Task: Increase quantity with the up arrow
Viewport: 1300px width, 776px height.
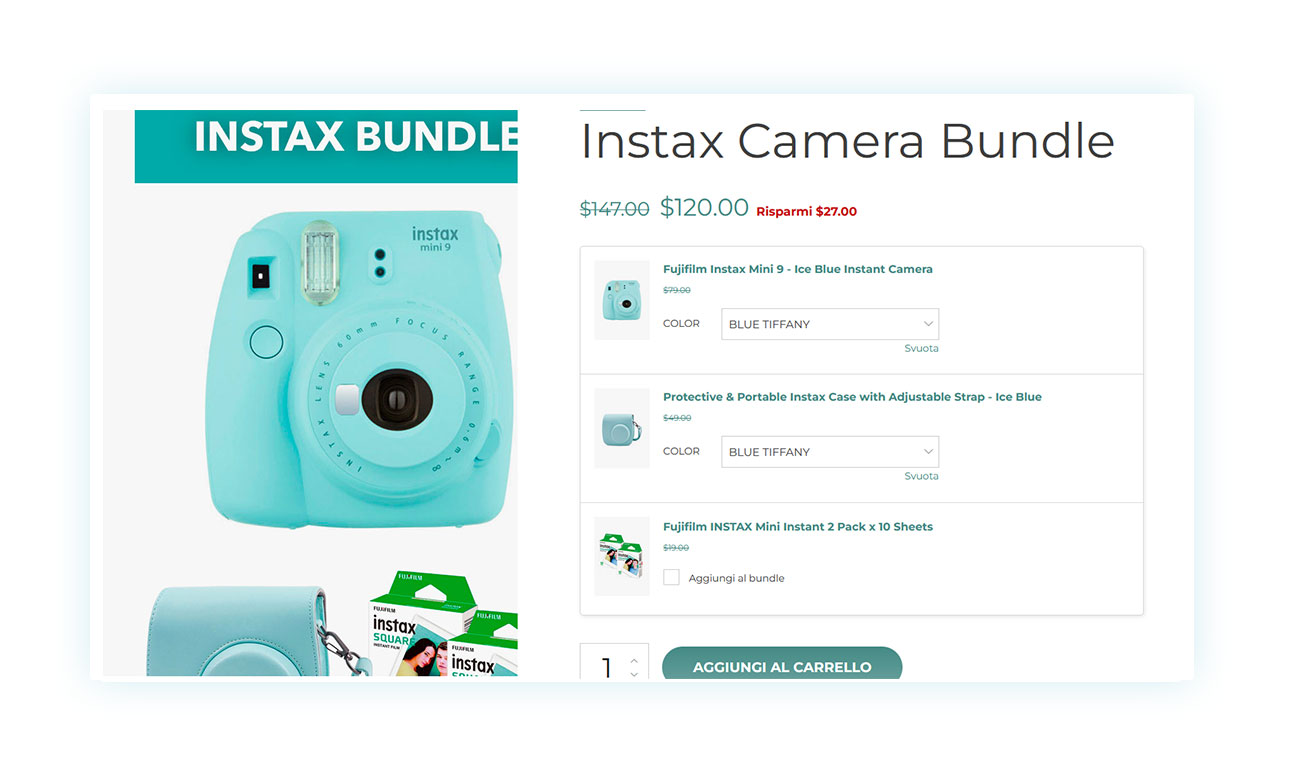Action: click(633, 660)
